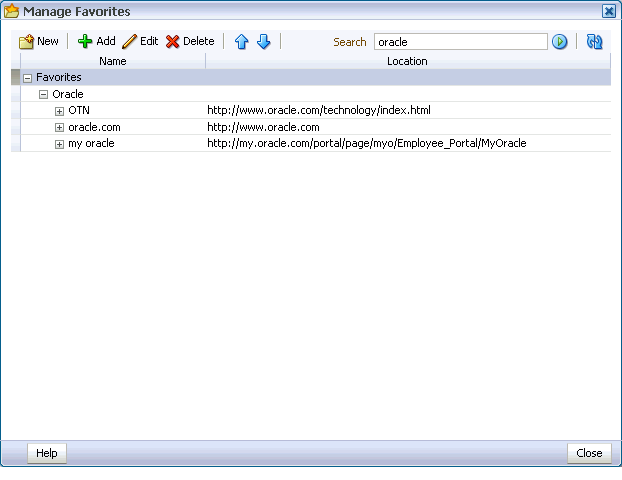Expand the OTN tree entry
Viewport: 622px width, 480px height.
59,111
